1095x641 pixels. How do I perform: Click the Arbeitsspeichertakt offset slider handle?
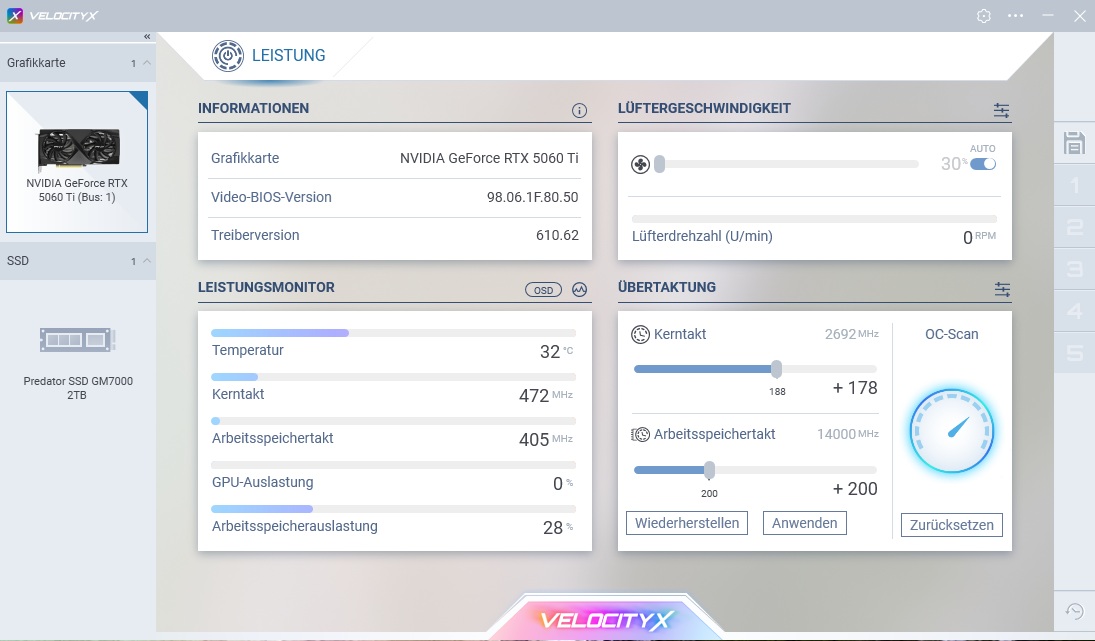pos(710,470)
